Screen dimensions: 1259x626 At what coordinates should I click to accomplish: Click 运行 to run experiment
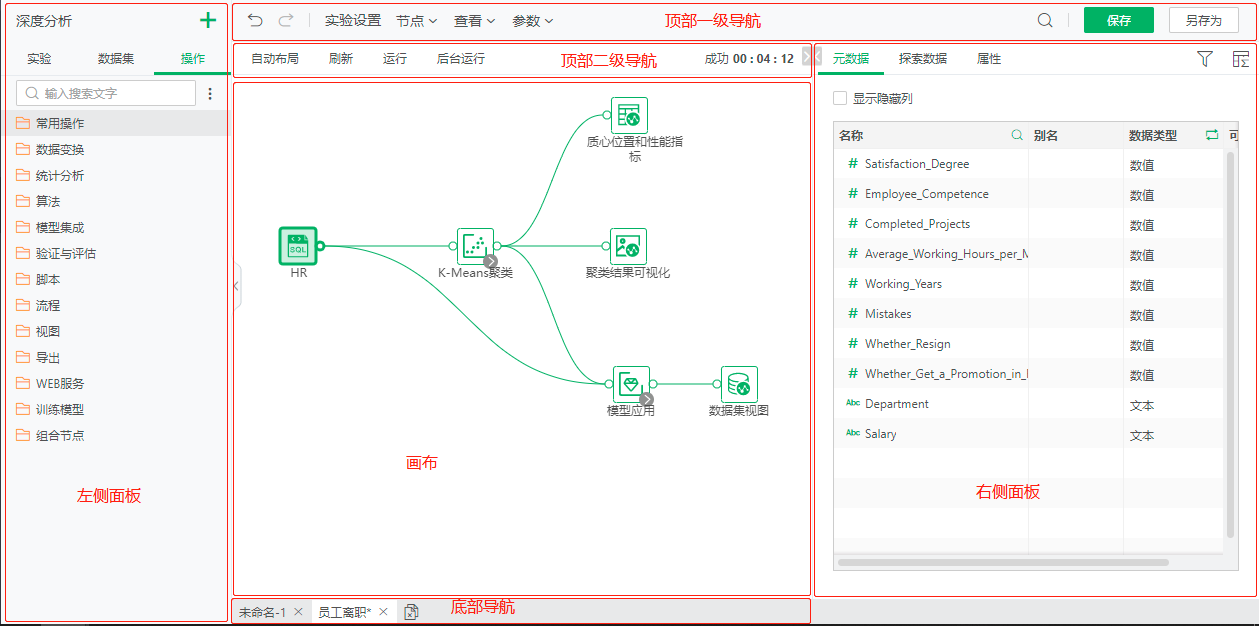[395, 59]
